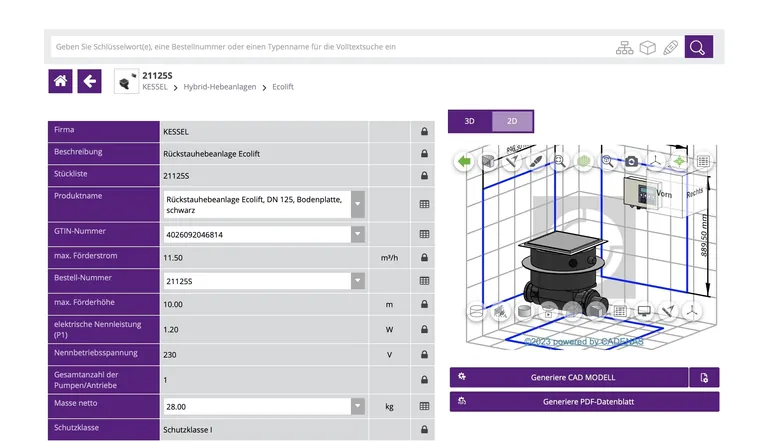The width and height of the screenshot is (768, 441).
Task: Open Hybrid-Hebeanlagen breadcrumb
Action: click(x=222, y=88)
